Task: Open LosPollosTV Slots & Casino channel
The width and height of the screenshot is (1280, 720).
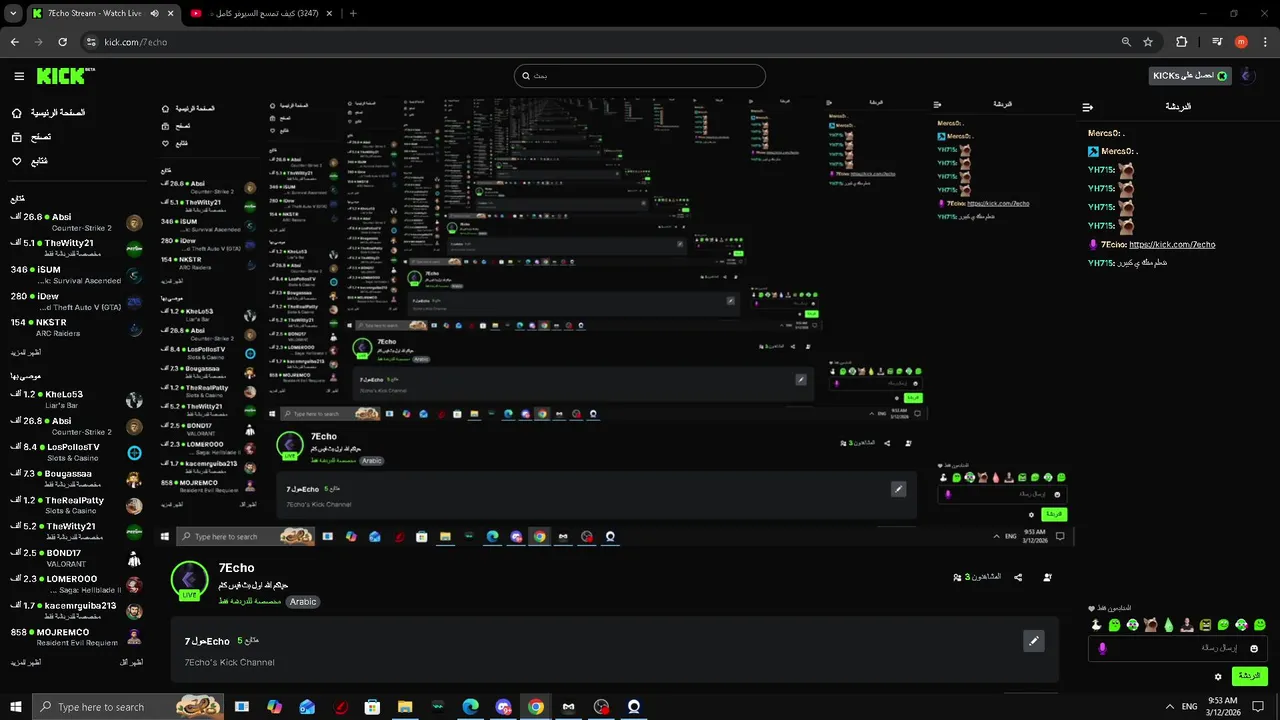Action: click(76, 452)
